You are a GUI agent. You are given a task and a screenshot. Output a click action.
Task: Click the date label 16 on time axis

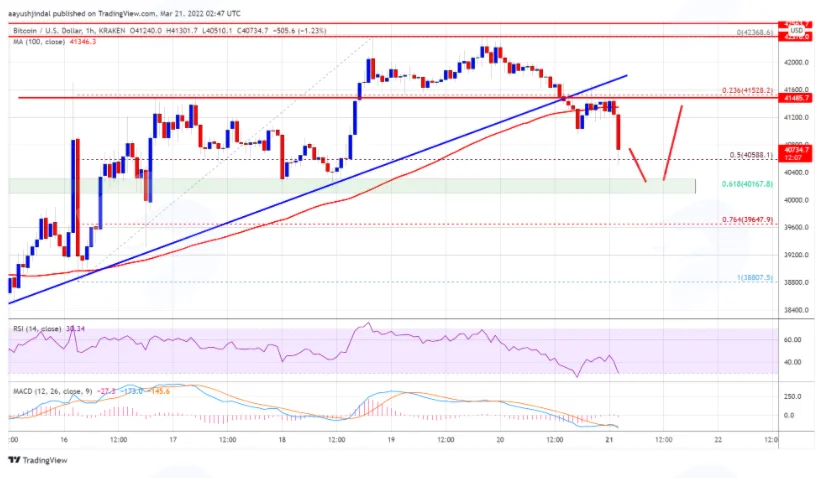tap(64, 439)
